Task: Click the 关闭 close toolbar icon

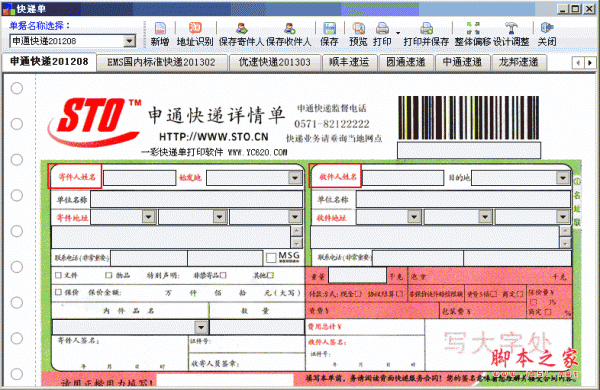Action: pyautogui.click(x=547, y=28)
